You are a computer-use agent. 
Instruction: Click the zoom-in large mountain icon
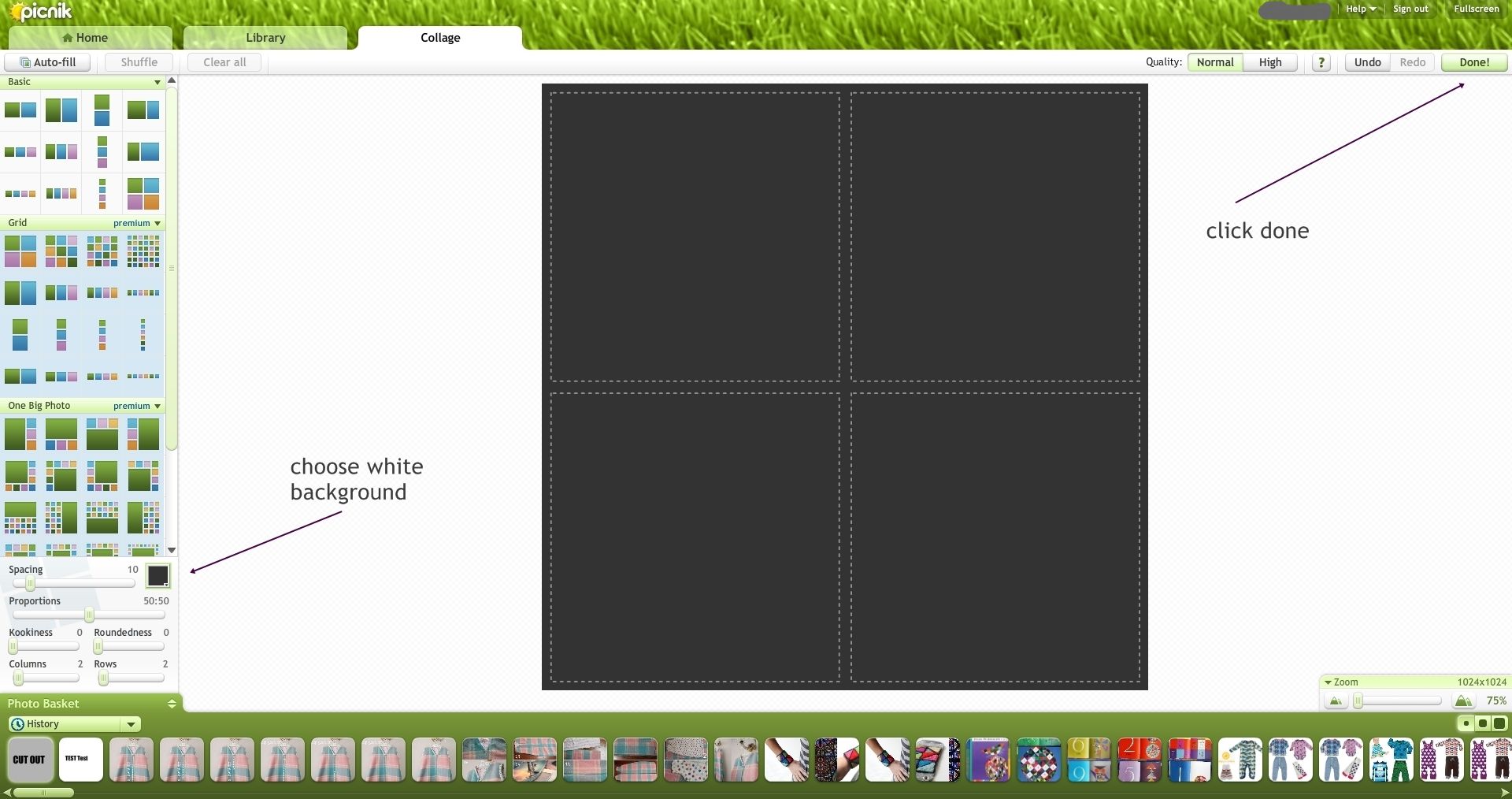1463,701
